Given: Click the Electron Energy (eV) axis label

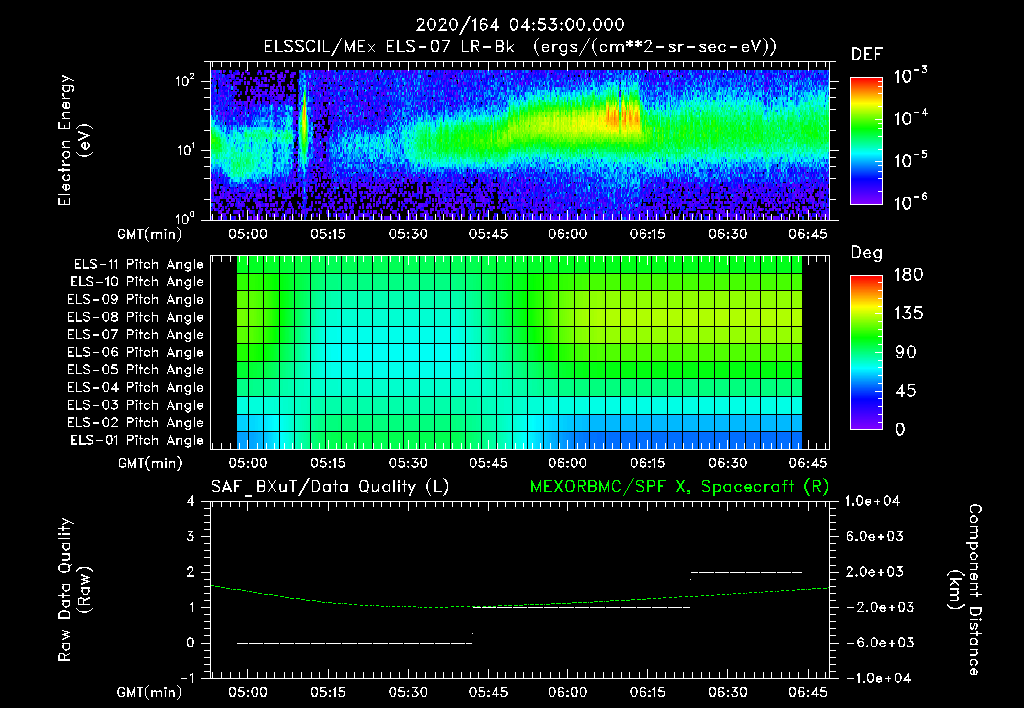Looking at the screenshot, I should [74, 140].
